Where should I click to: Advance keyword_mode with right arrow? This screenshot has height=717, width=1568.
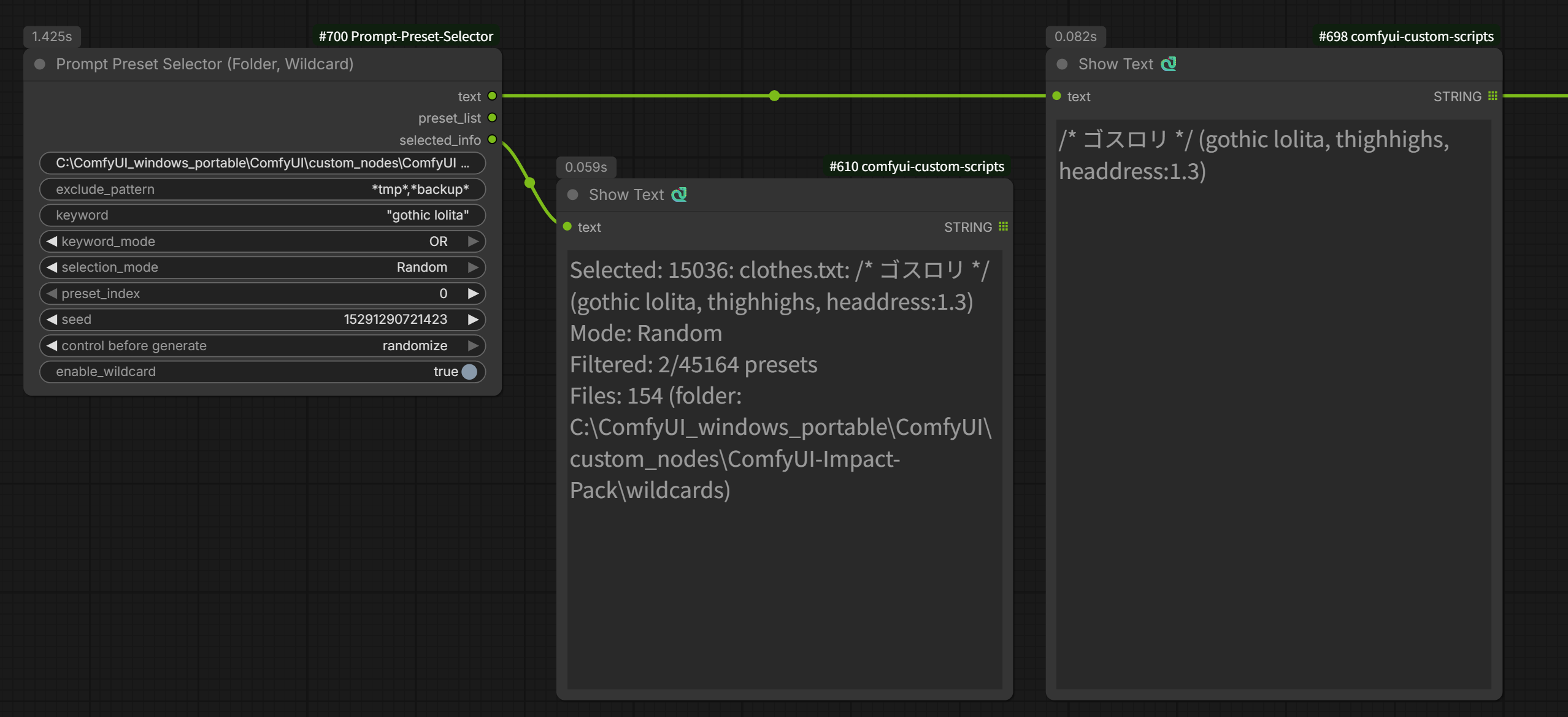(473, 242)
